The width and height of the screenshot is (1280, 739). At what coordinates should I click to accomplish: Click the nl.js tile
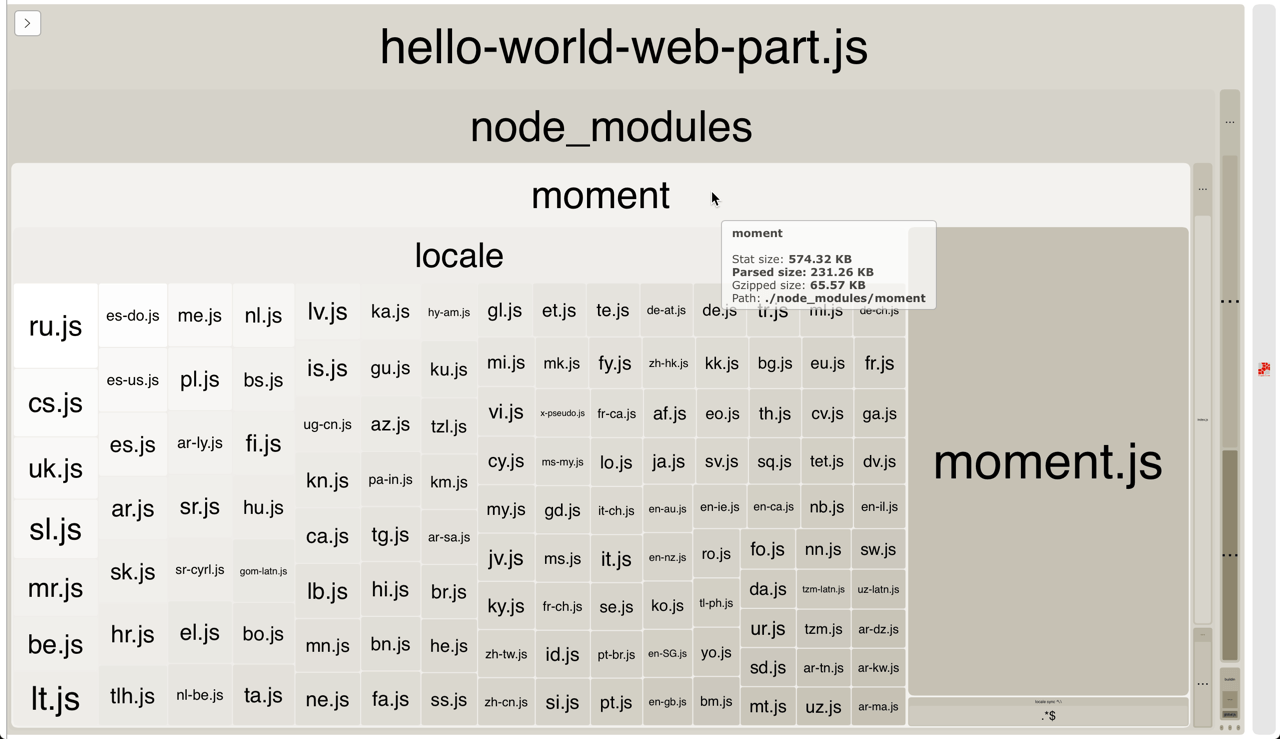(264, 316)
